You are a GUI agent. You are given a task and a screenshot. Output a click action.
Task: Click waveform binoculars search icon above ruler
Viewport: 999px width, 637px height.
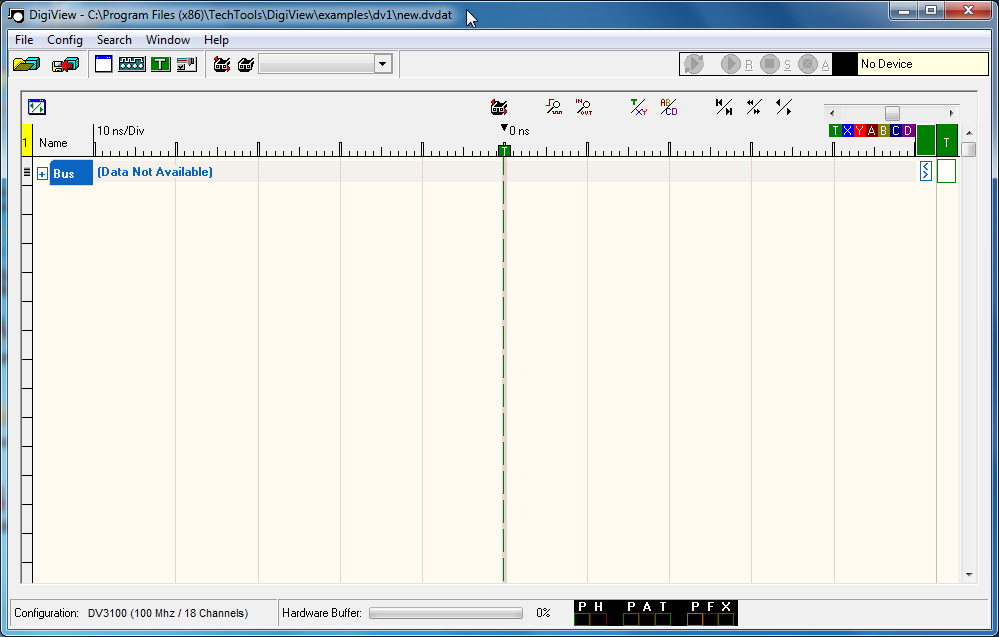click(499, 107)
